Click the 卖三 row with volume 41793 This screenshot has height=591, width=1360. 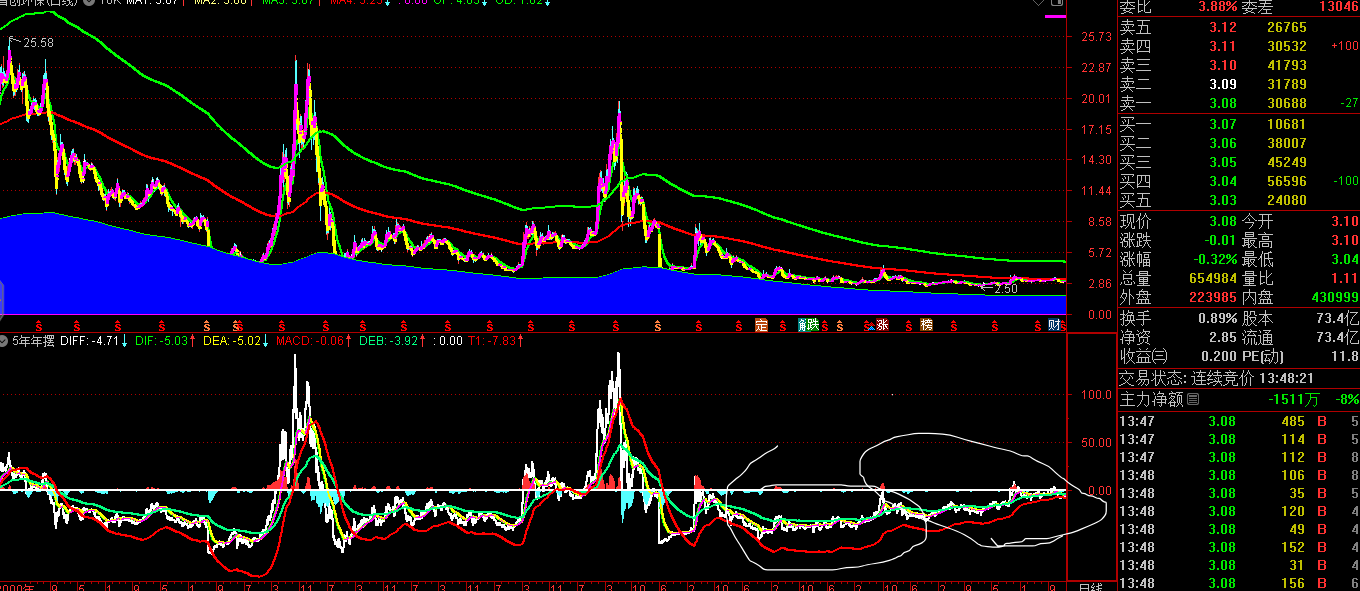tap(1238, 65)
